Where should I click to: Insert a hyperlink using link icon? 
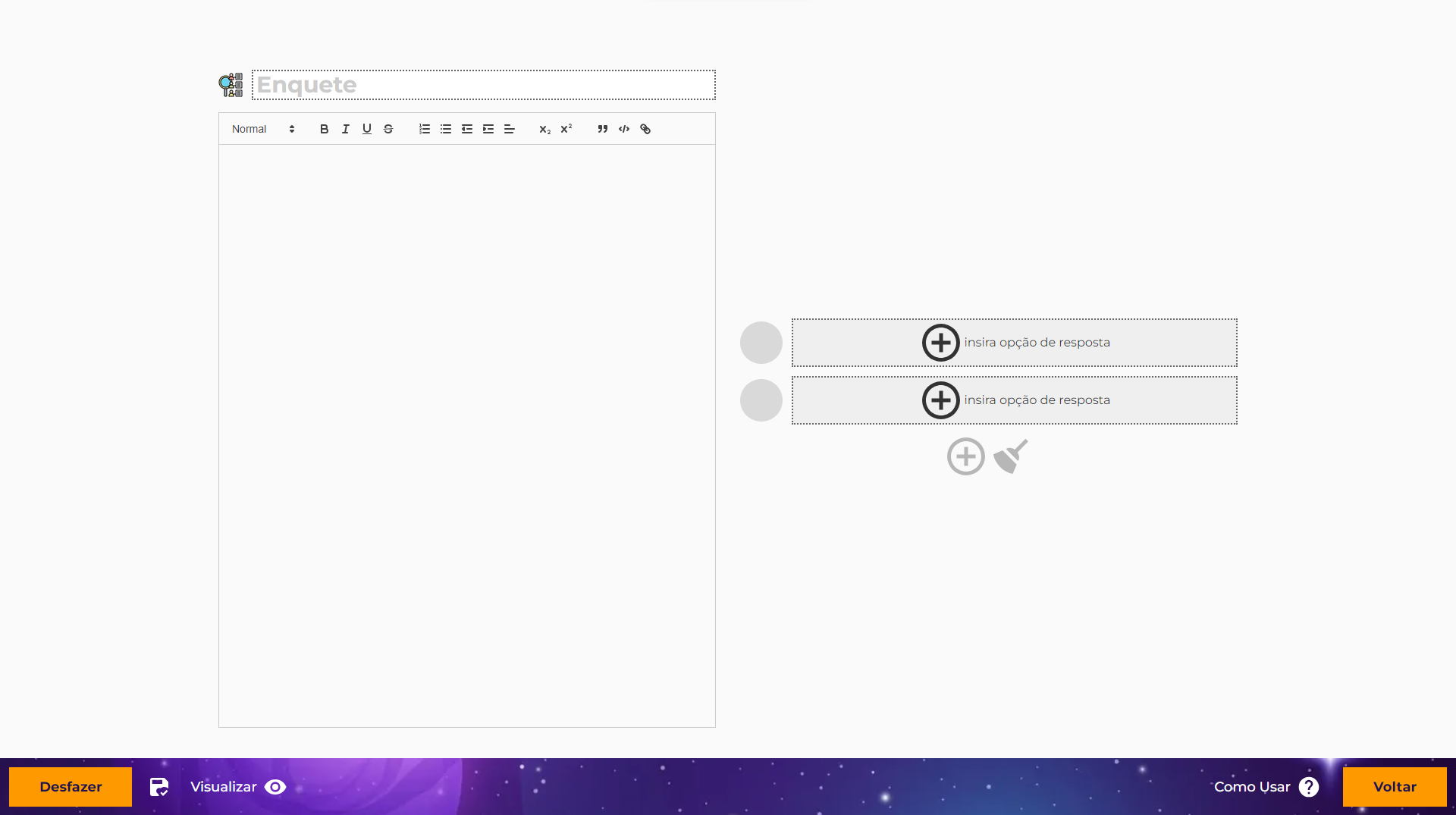pyautogui.click(x=645, y=129)
